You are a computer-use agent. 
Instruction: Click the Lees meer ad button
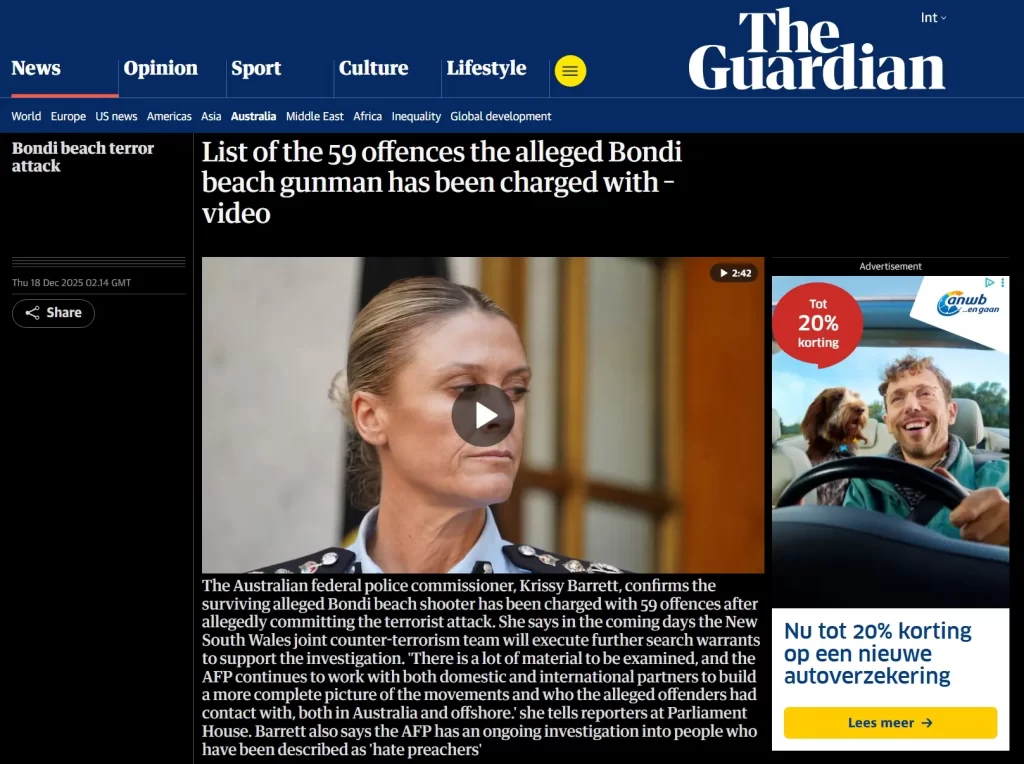pos(890,723)
